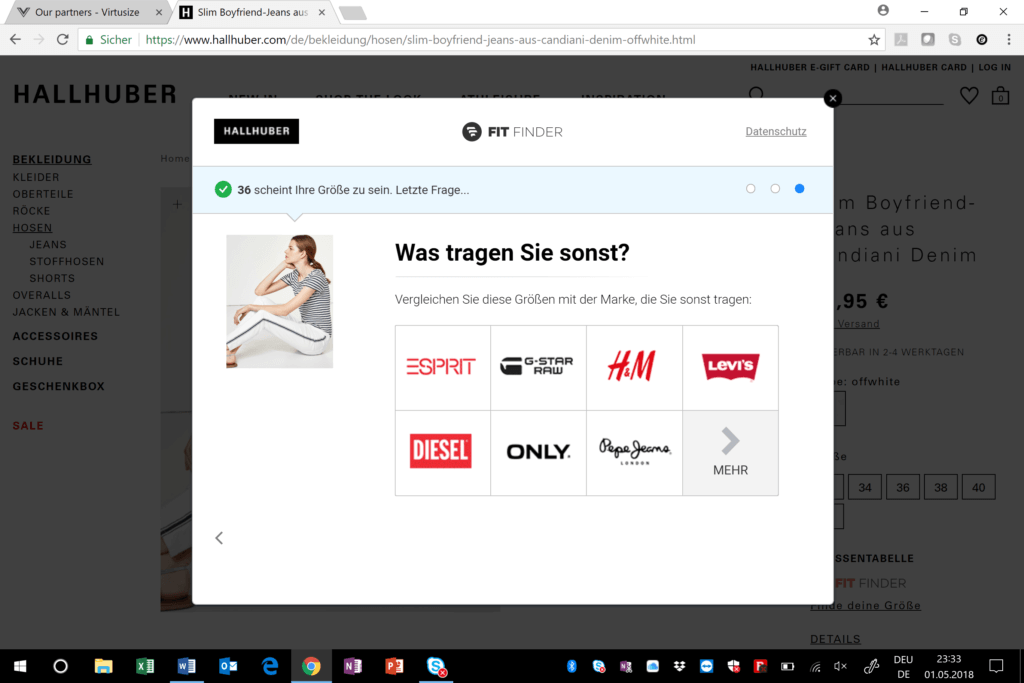This screenshot has height=683, width=1024.
Task: Open the Datenschutz link
Action: 776,131
